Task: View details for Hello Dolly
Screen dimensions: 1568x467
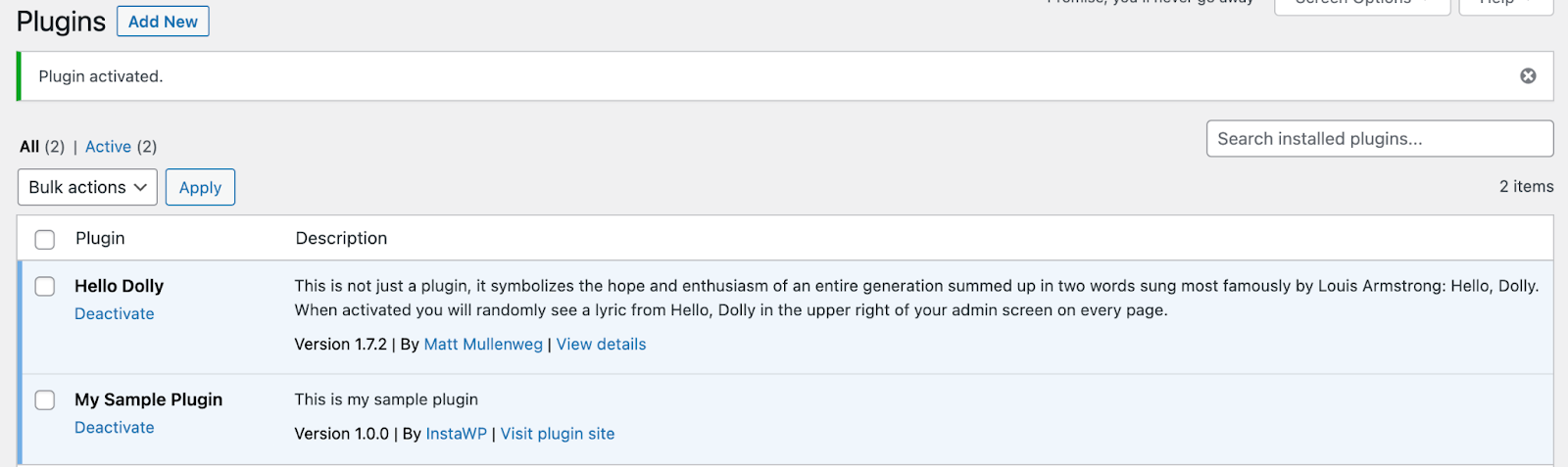Action: [x=601, y=345]
